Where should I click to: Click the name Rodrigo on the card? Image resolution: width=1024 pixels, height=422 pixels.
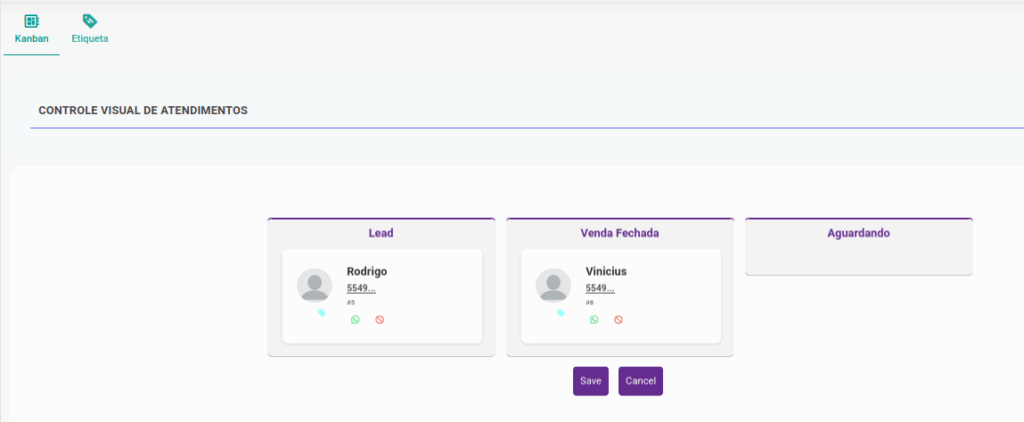367,271
